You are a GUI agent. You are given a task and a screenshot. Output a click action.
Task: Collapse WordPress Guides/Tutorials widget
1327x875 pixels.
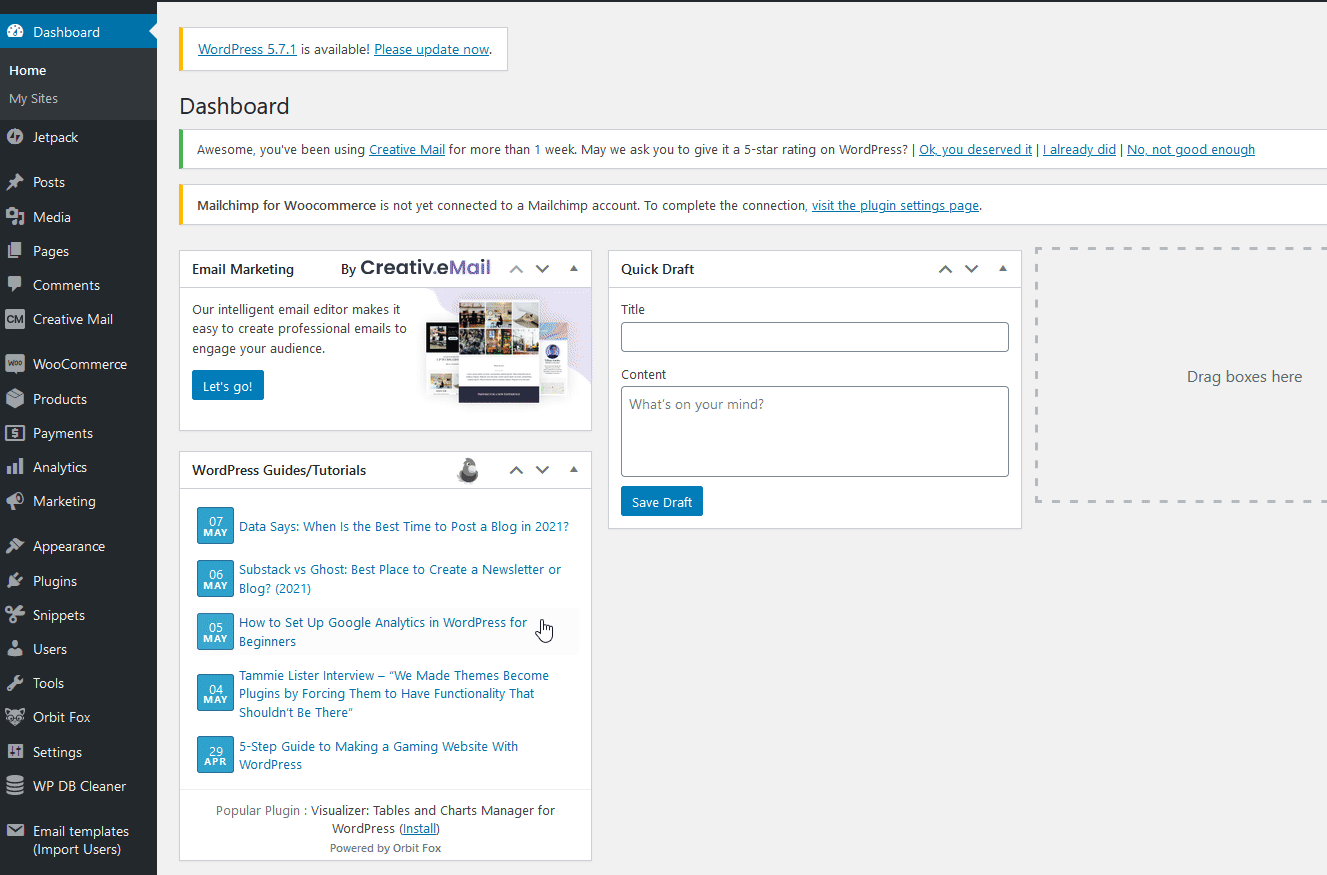(x=574, y=469)
